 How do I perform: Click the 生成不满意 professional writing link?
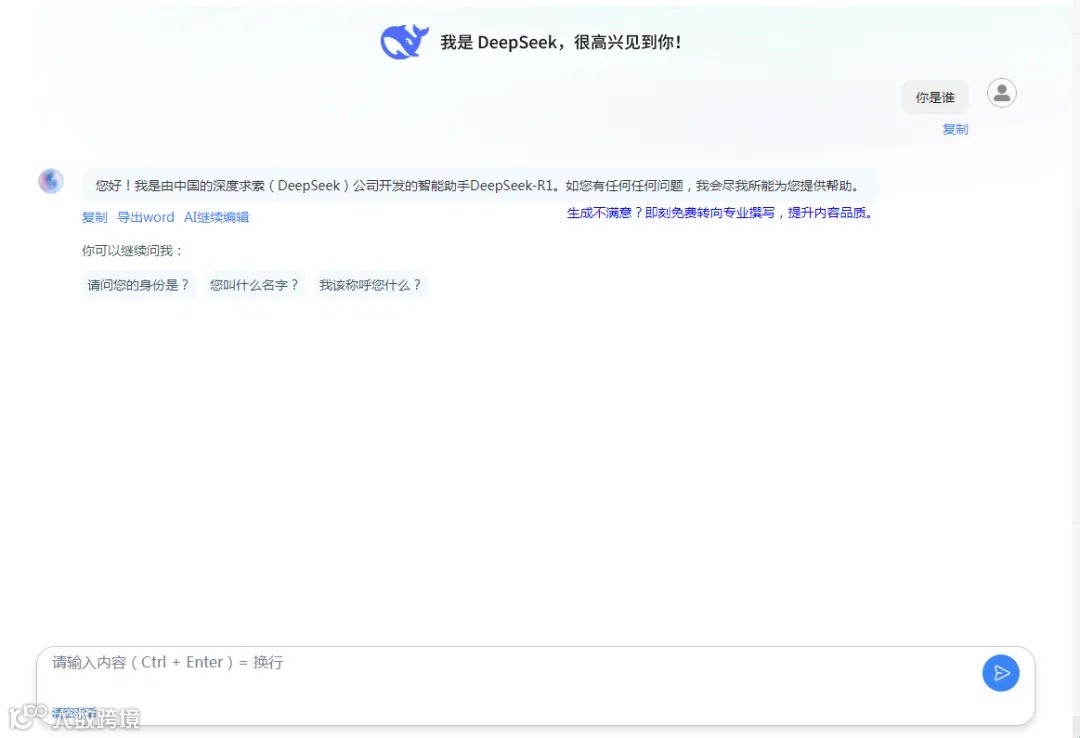(720, 213)
